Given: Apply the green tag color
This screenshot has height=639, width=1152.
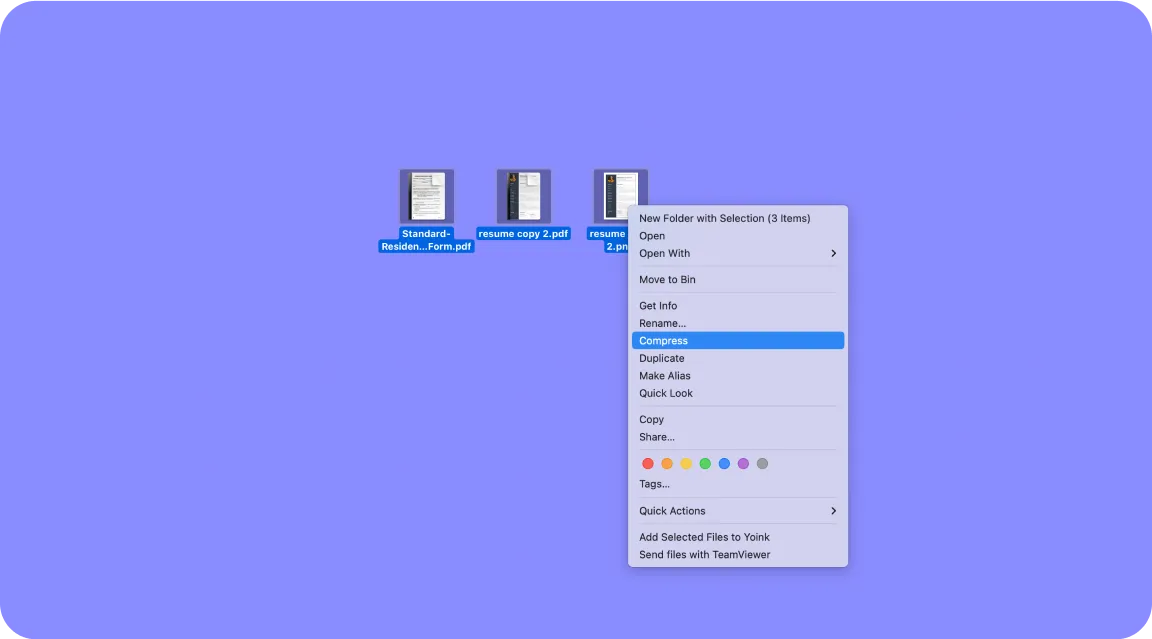Looking at the screenshot, I should [705, 463].
